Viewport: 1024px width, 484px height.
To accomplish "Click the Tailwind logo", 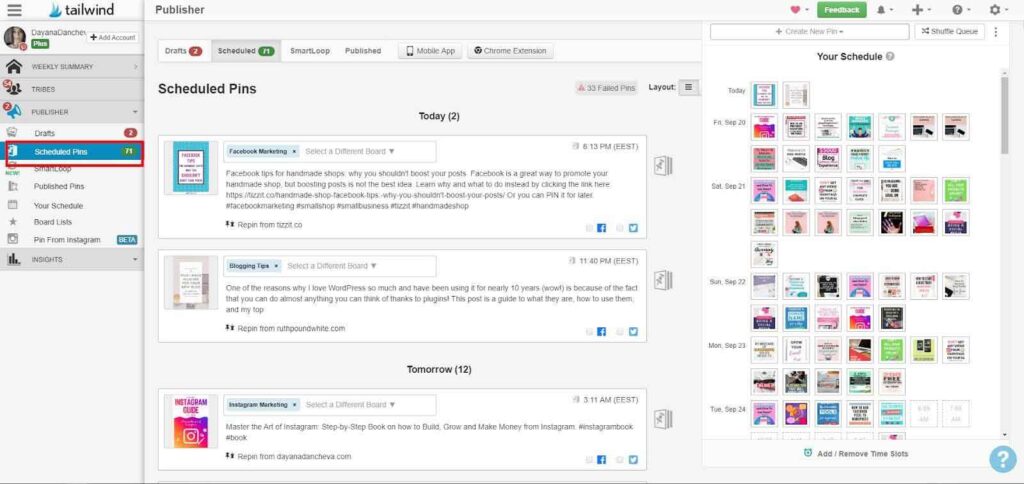I will [x=80, y=10].
